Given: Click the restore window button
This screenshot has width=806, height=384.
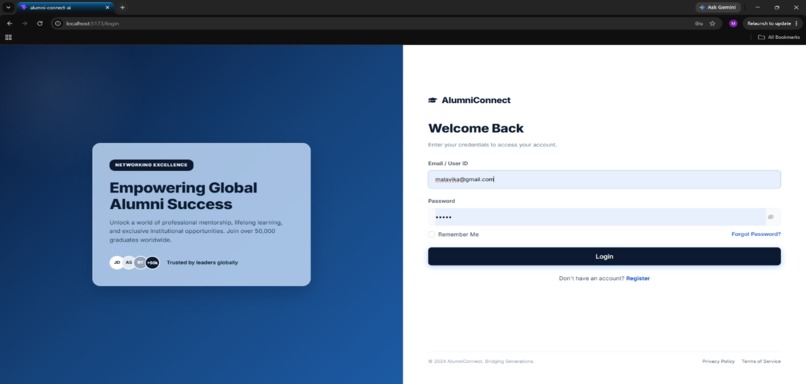Looking at the screenshot, I should click(777, 8).
